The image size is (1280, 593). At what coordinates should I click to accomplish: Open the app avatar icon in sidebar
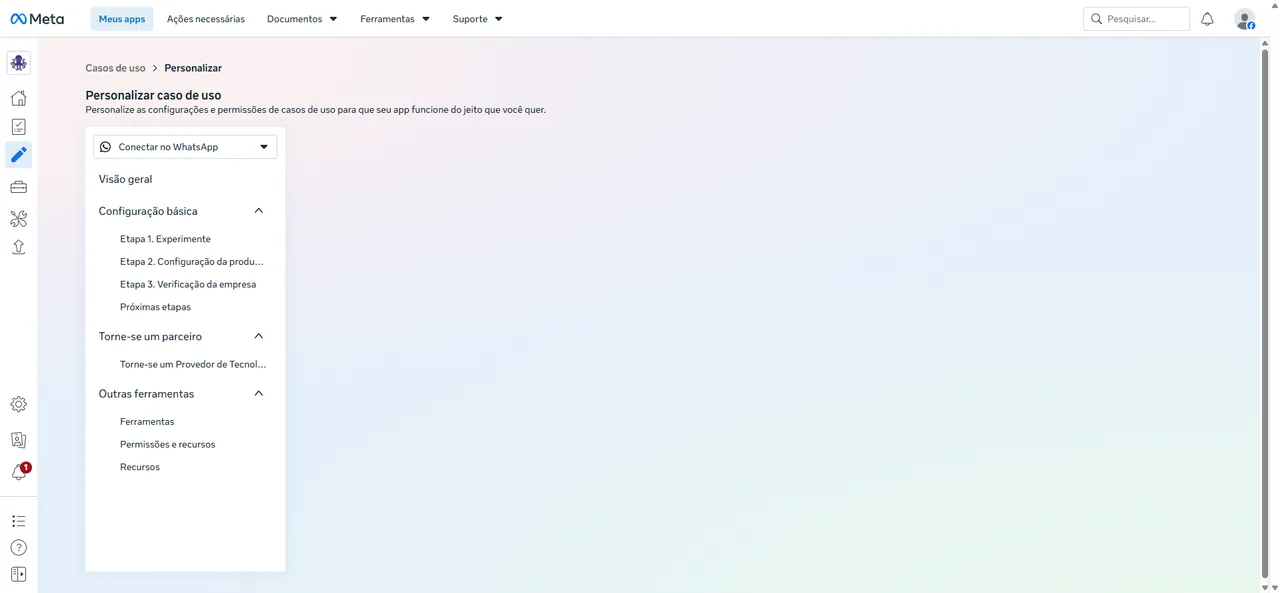pos(18,63)
